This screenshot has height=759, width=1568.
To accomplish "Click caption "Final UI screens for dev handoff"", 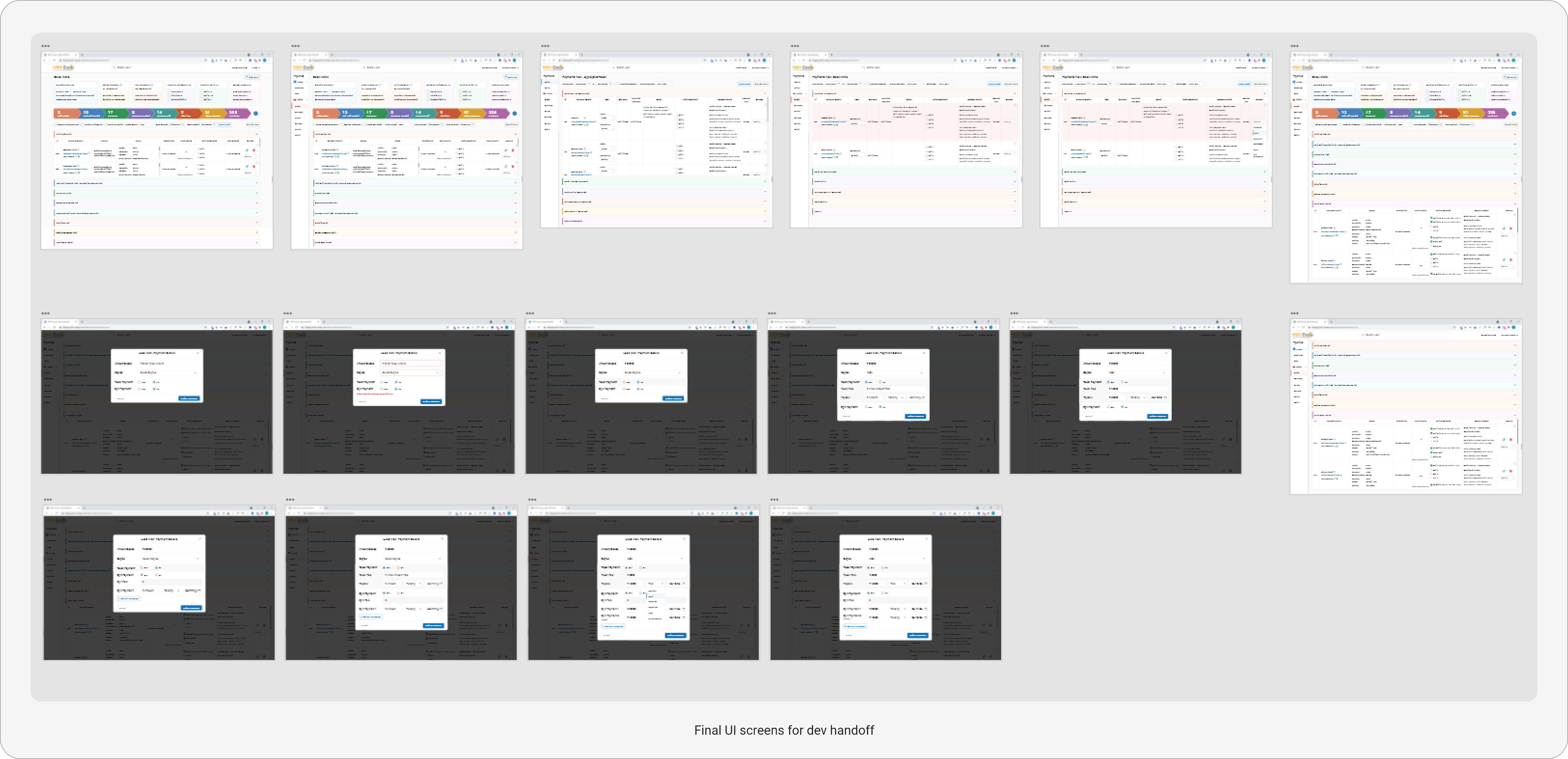I will click(x=783, y=730).
